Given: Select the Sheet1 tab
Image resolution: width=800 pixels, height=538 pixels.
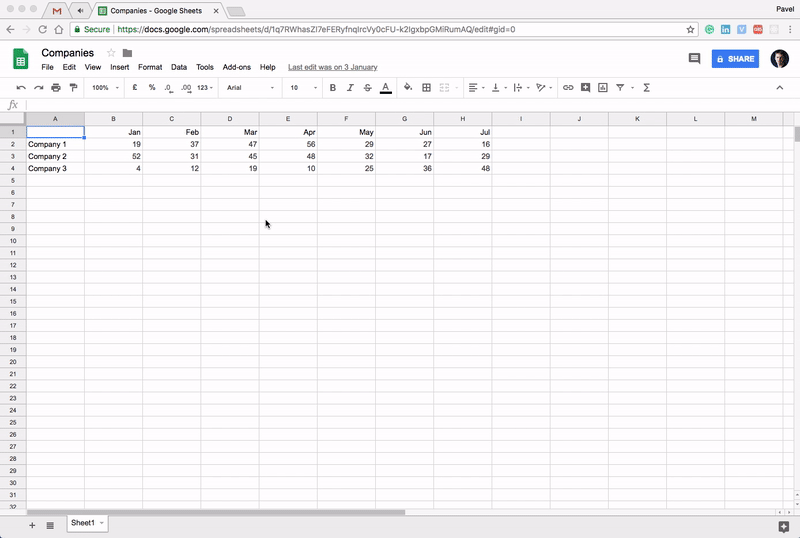Looking at the screenshot, I should click(x=87, y=523).
